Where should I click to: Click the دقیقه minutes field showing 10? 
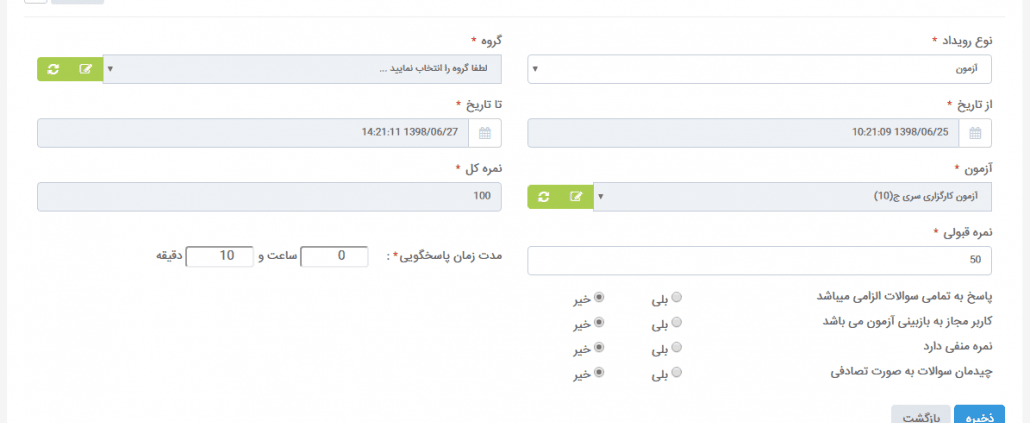tap(219, 257)
